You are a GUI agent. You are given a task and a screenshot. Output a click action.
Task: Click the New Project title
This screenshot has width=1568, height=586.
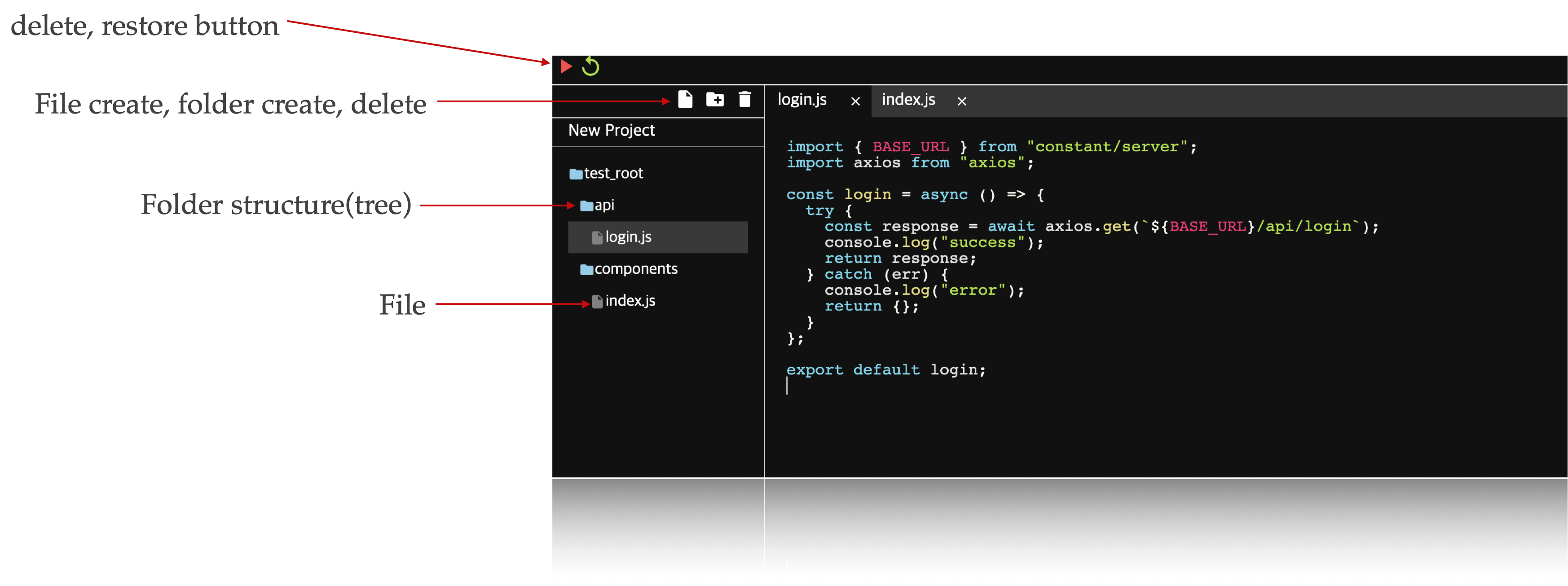click(611, 130)
